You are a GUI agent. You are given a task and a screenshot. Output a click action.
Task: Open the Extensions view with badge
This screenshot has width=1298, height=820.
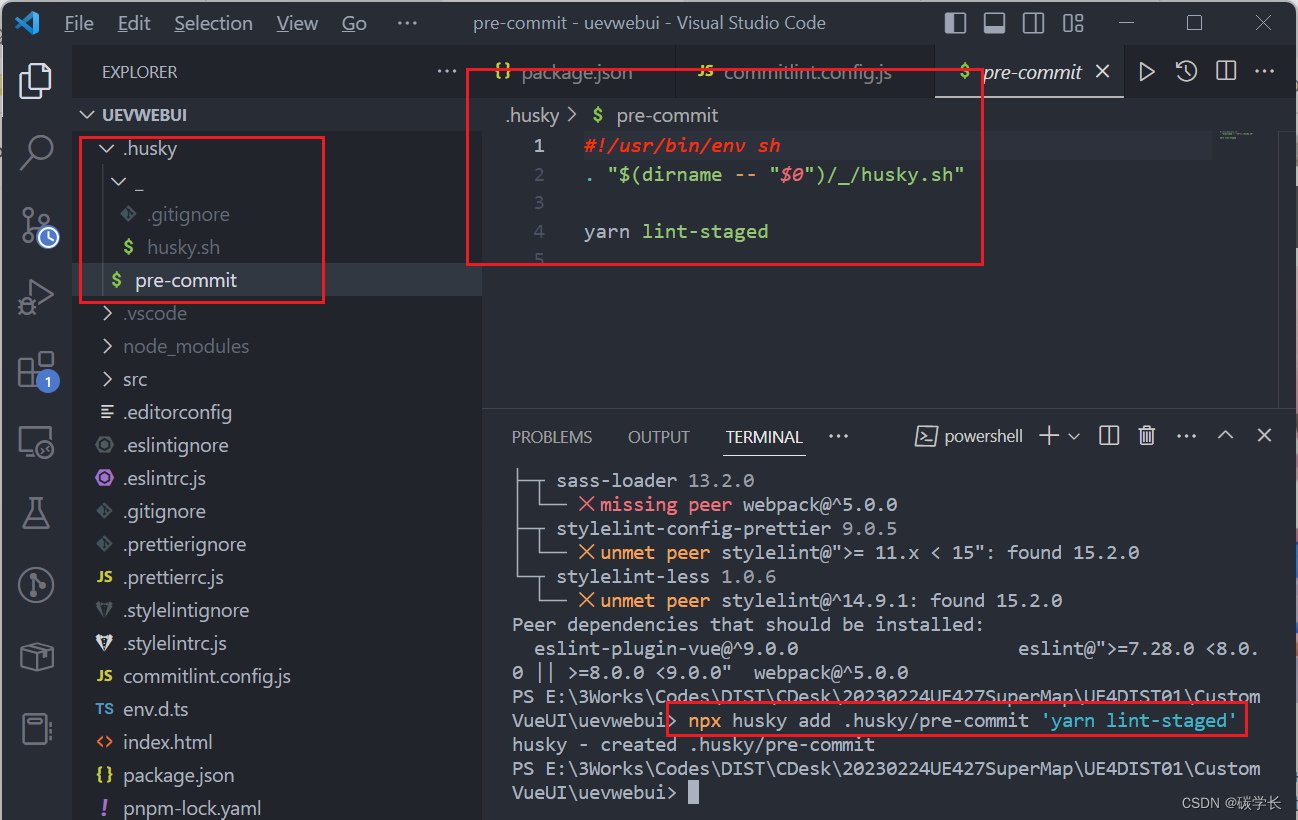pyautogui.click(x=38, y=370)
